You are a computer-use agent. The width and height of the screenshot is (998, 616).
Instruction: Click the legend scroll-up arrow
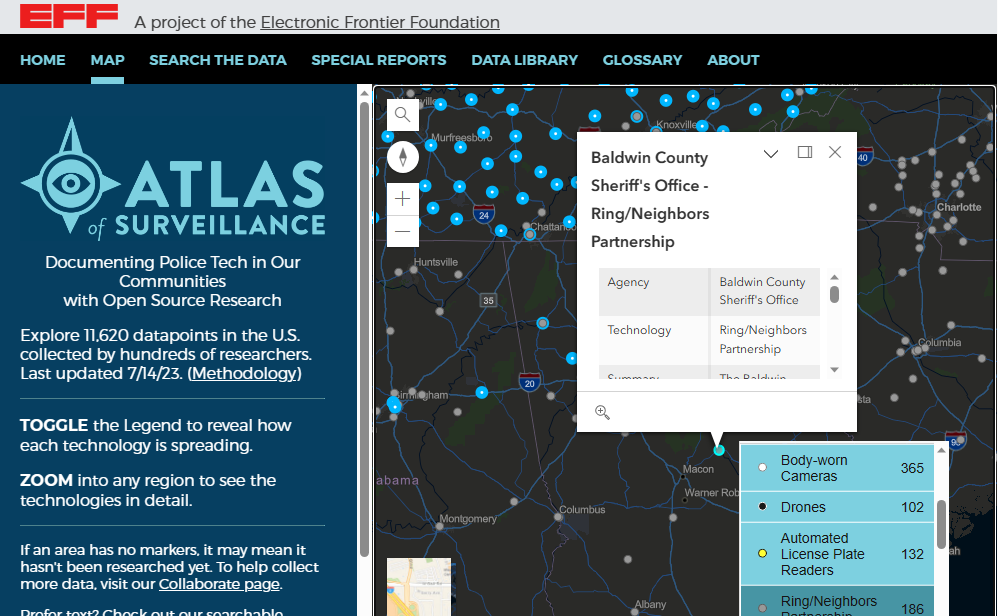942,450
